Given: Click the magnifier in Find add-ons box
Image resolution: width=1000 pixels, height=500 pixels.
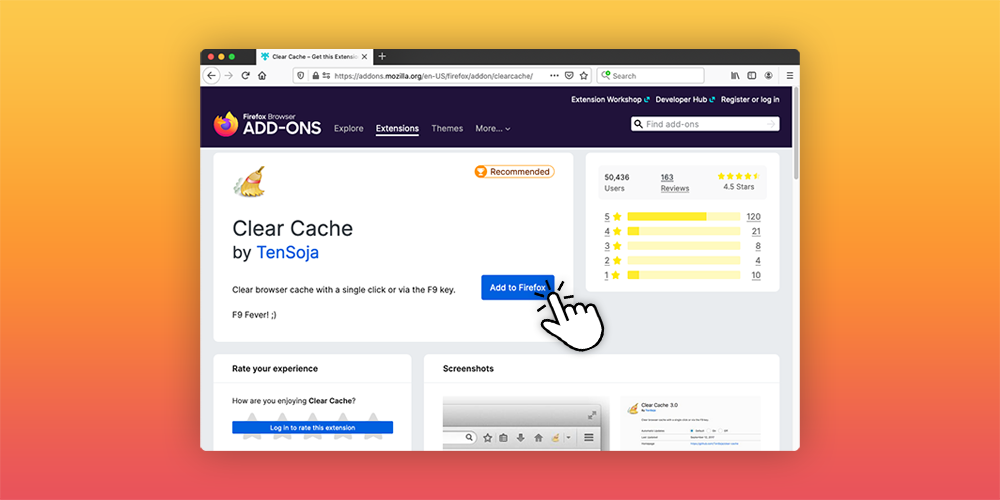Looking at the screenshot, I should [638, 124].
